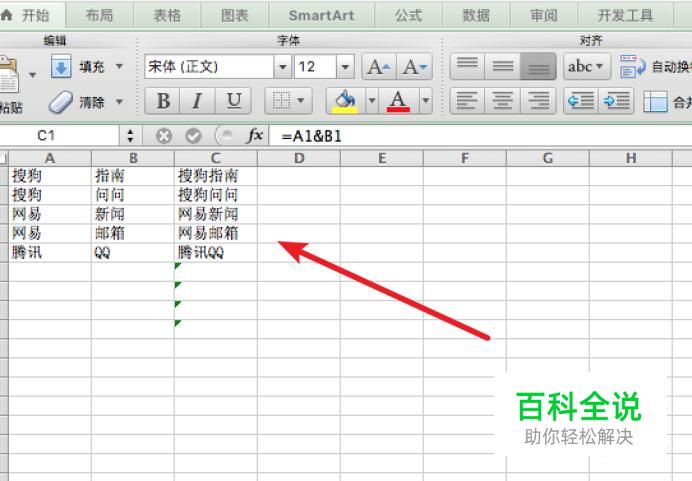Select cell A5 containing 腾讯
The width and height of the screenshot is (692, 481).
pos(50,252)
